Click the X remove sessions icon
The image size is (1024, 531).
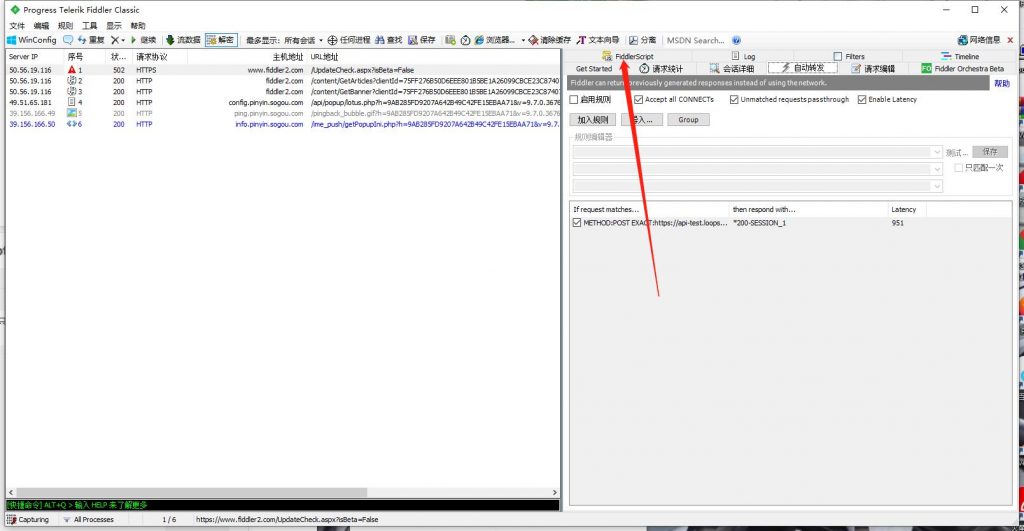tap(114, 40)
